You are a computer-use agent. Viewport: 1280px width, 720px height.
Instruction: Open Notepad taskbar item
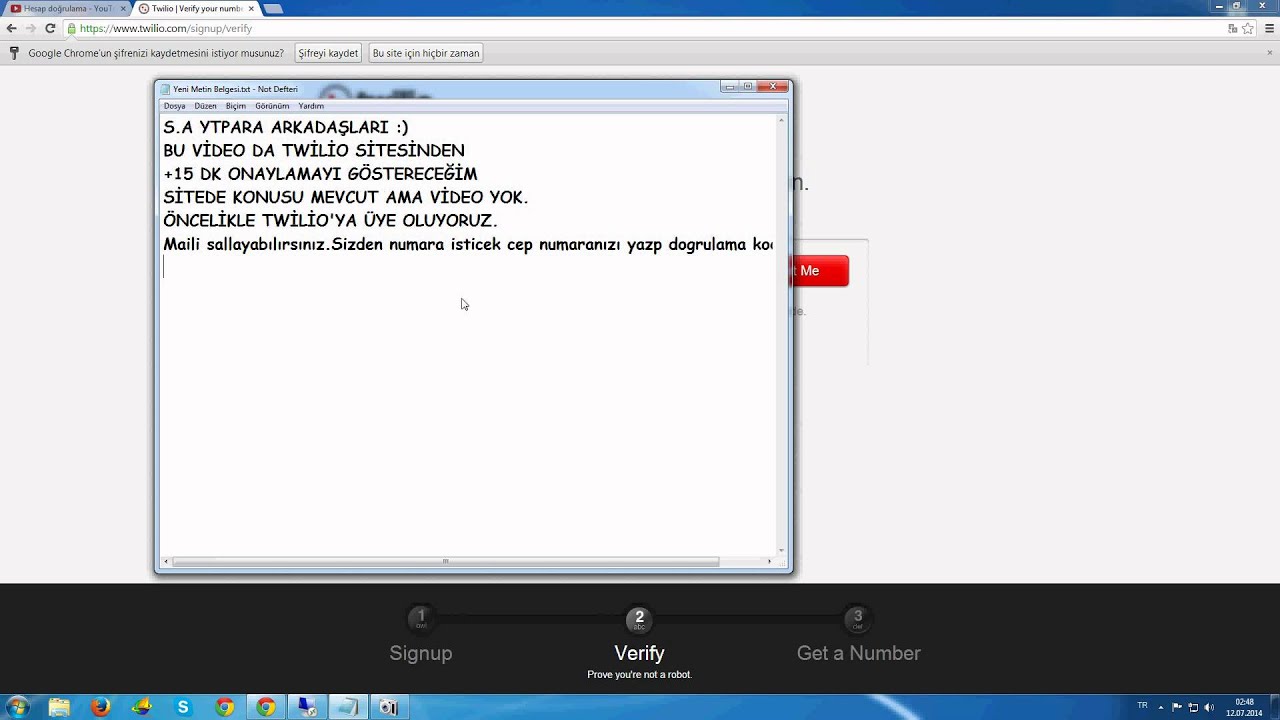[347, 707]
